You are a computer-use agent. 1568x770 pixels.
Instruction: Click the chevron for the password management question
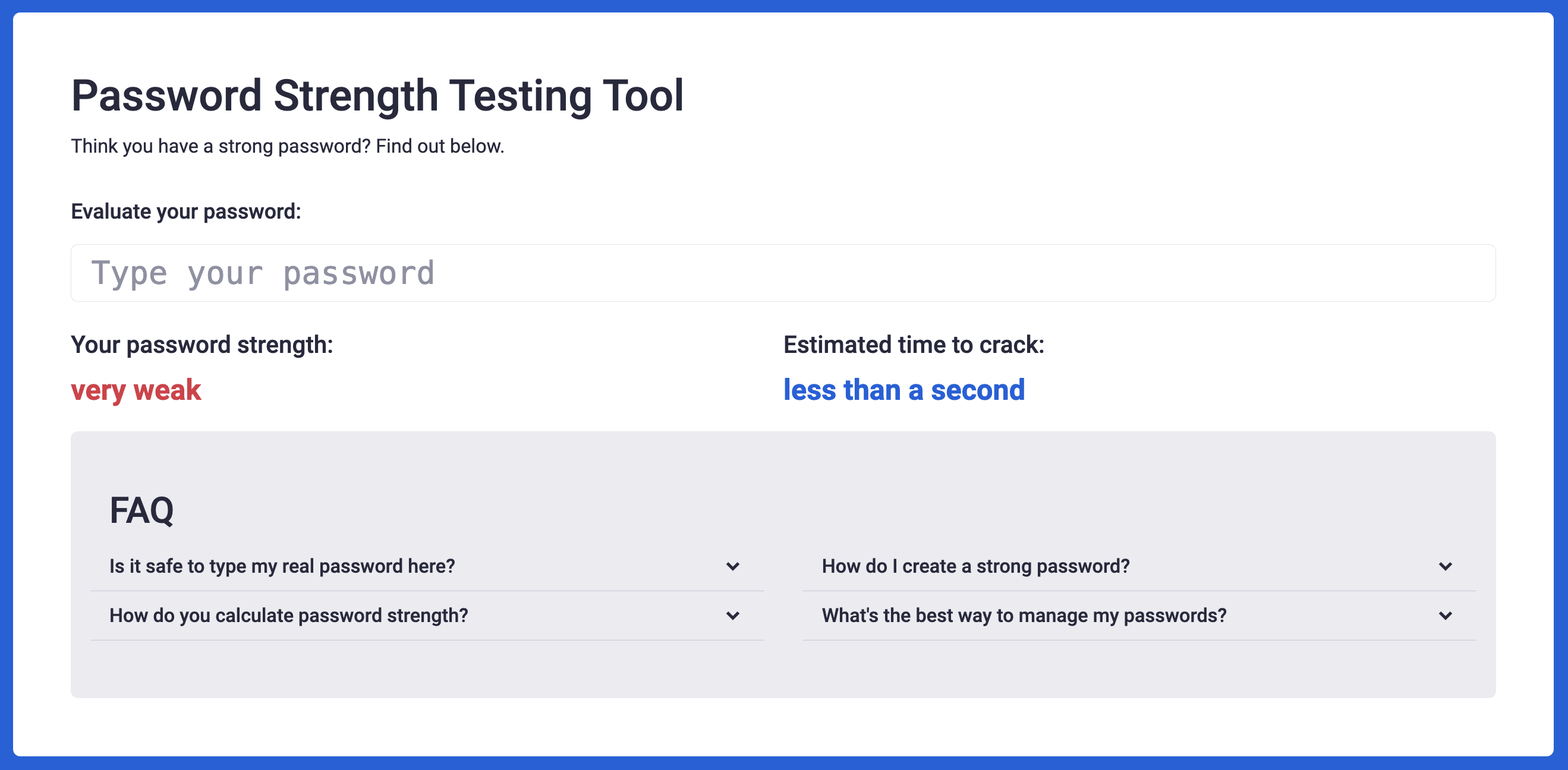coord(1445,616)
